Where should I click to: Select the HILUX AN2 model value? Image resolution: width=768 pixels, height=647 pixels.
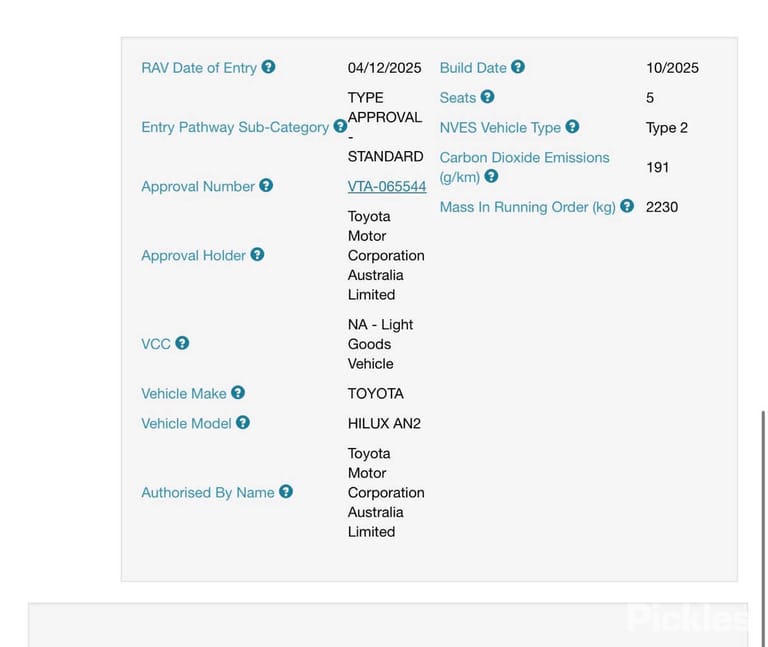click(x=384, y=423)
